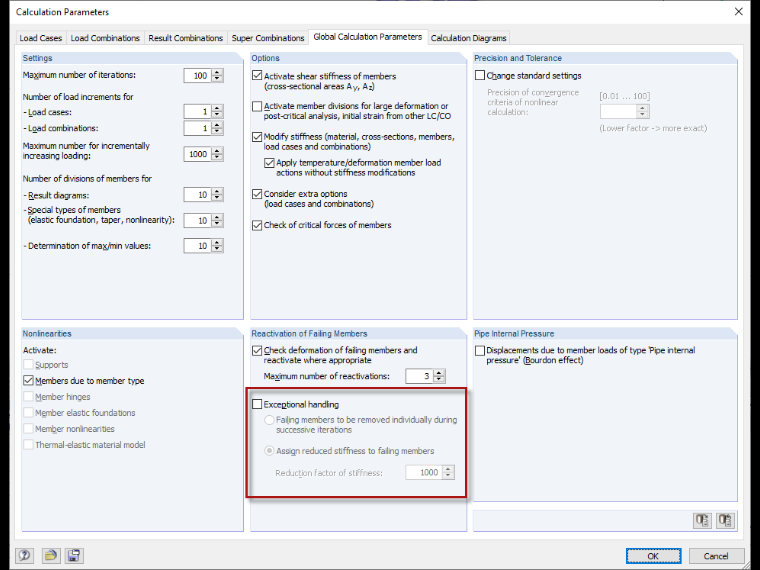Screen dimensions: 760x570
Task: Select Assign reduced stiffness to failing members
Action: tap(269, 451)
